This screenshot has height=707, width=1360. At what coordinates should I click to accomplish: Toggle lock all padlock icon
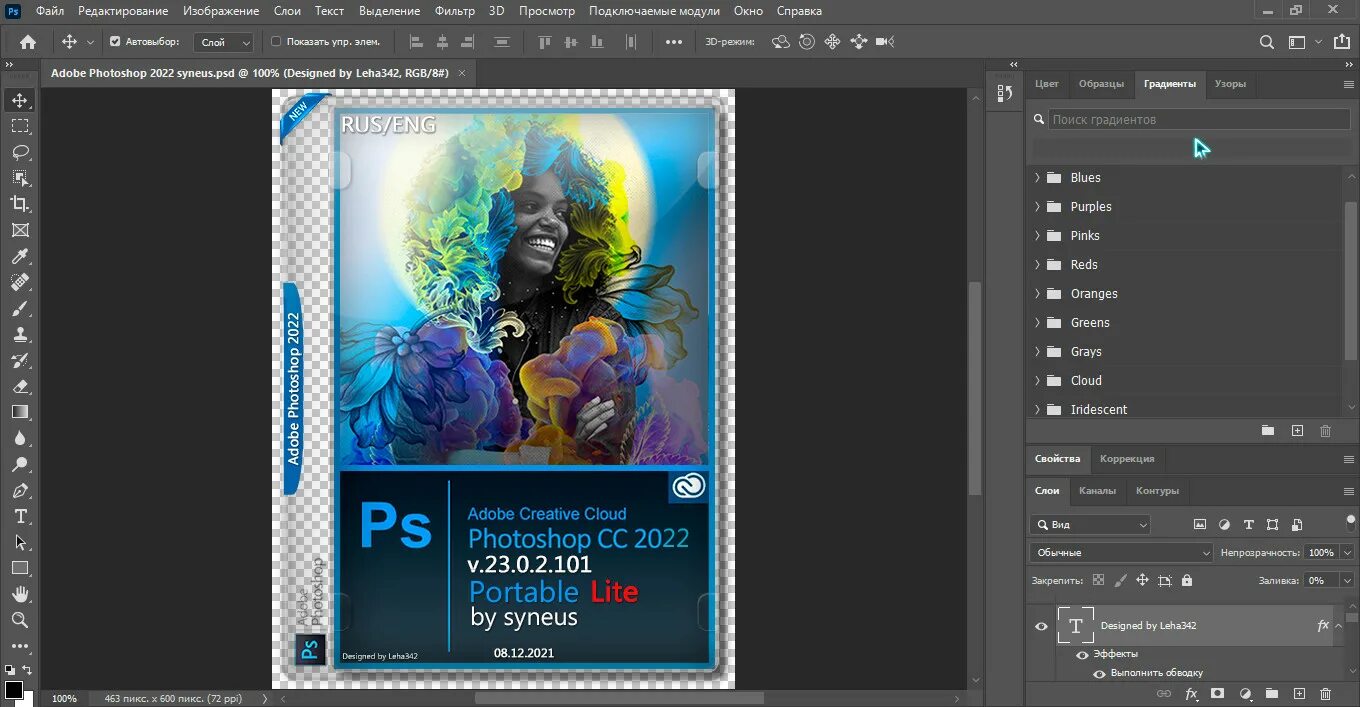point(1187,580)
